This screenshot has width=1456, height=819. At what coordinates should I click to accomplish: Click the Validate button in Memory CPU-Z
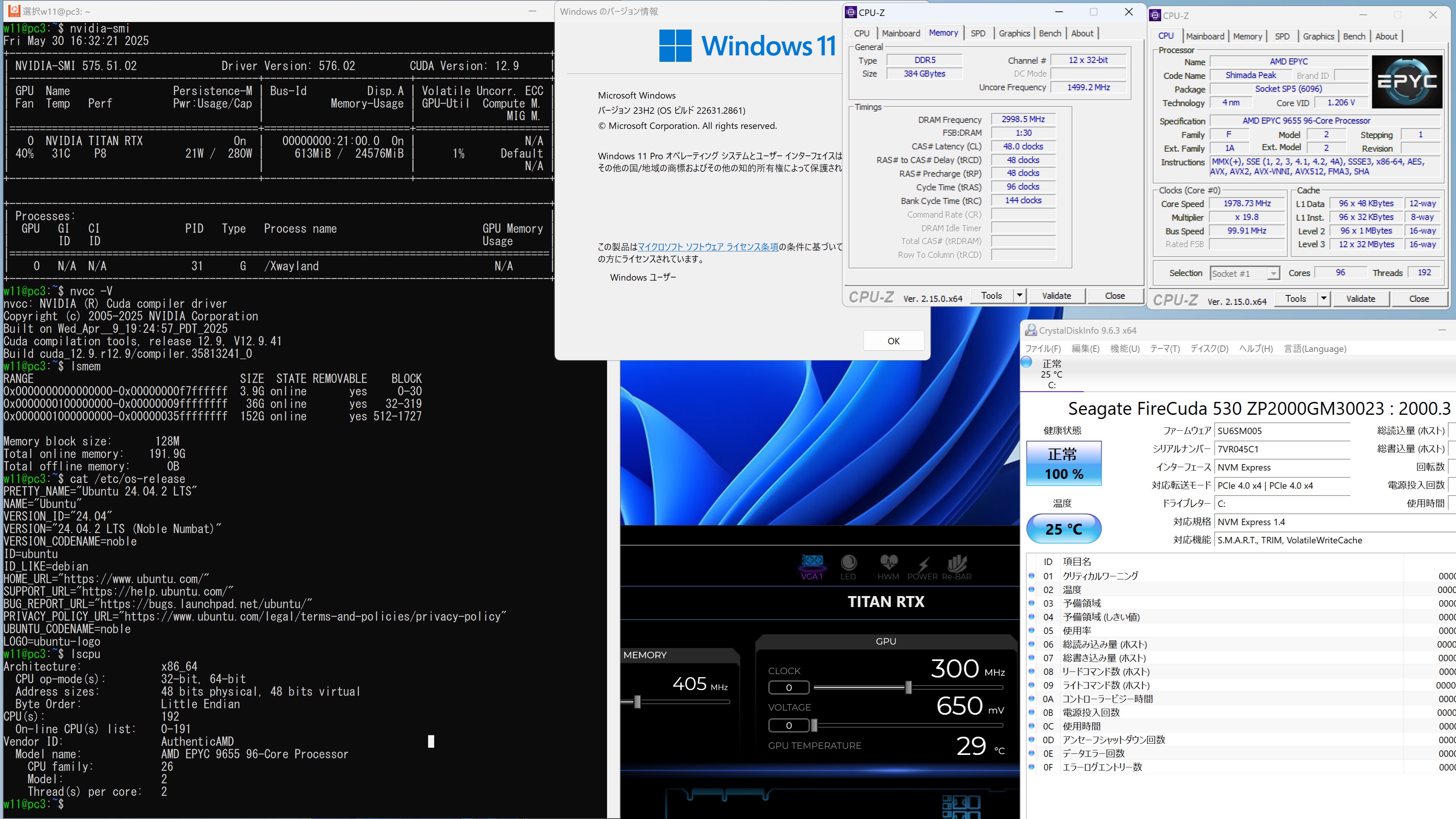[1056, 296]
